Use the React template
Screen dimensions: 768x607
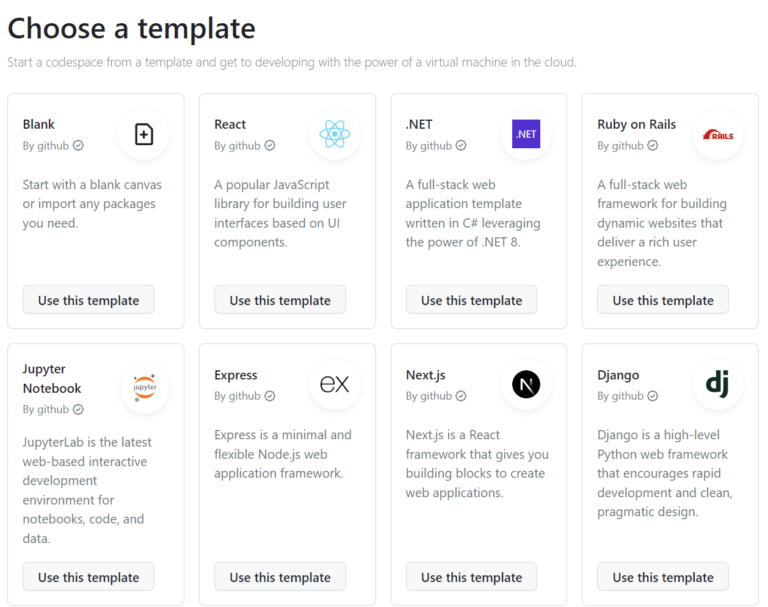pyautogui.click(x=280, y=300)
